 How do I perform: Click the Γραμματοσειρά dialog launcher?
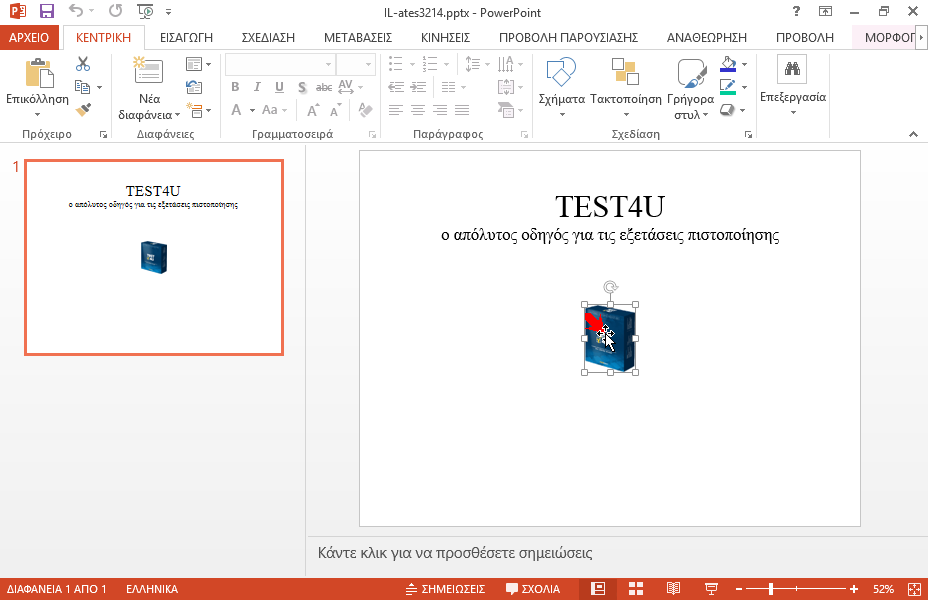(x=372, y=135)
